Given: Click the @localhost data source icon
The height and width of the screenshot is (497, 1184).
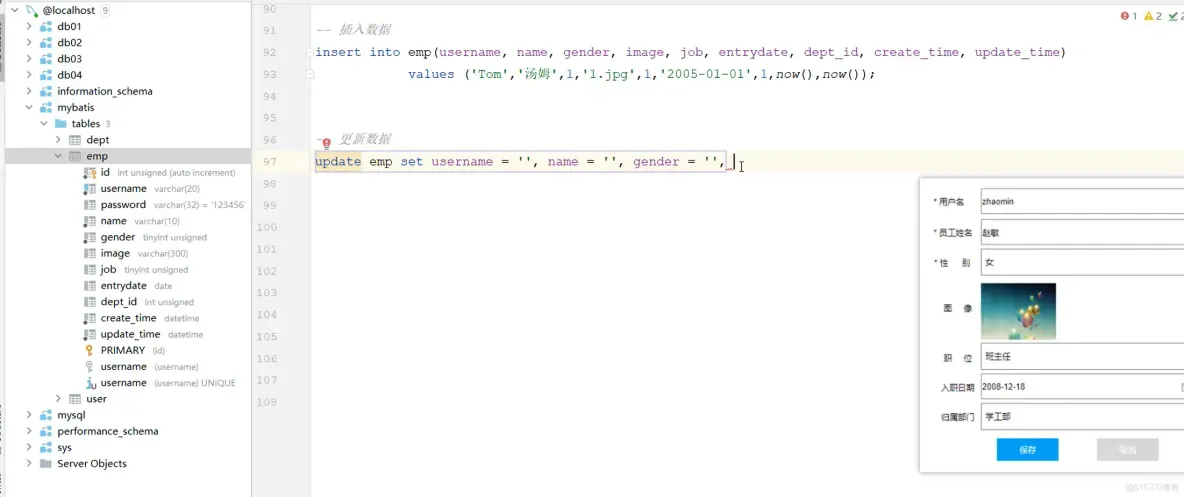Looking at the screenshot, I should [x=32, y=11].
